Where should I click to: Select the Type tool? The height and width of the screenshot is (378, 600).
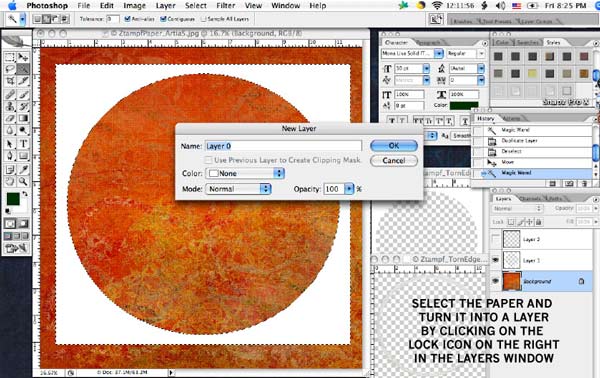[x=23, y=144]
